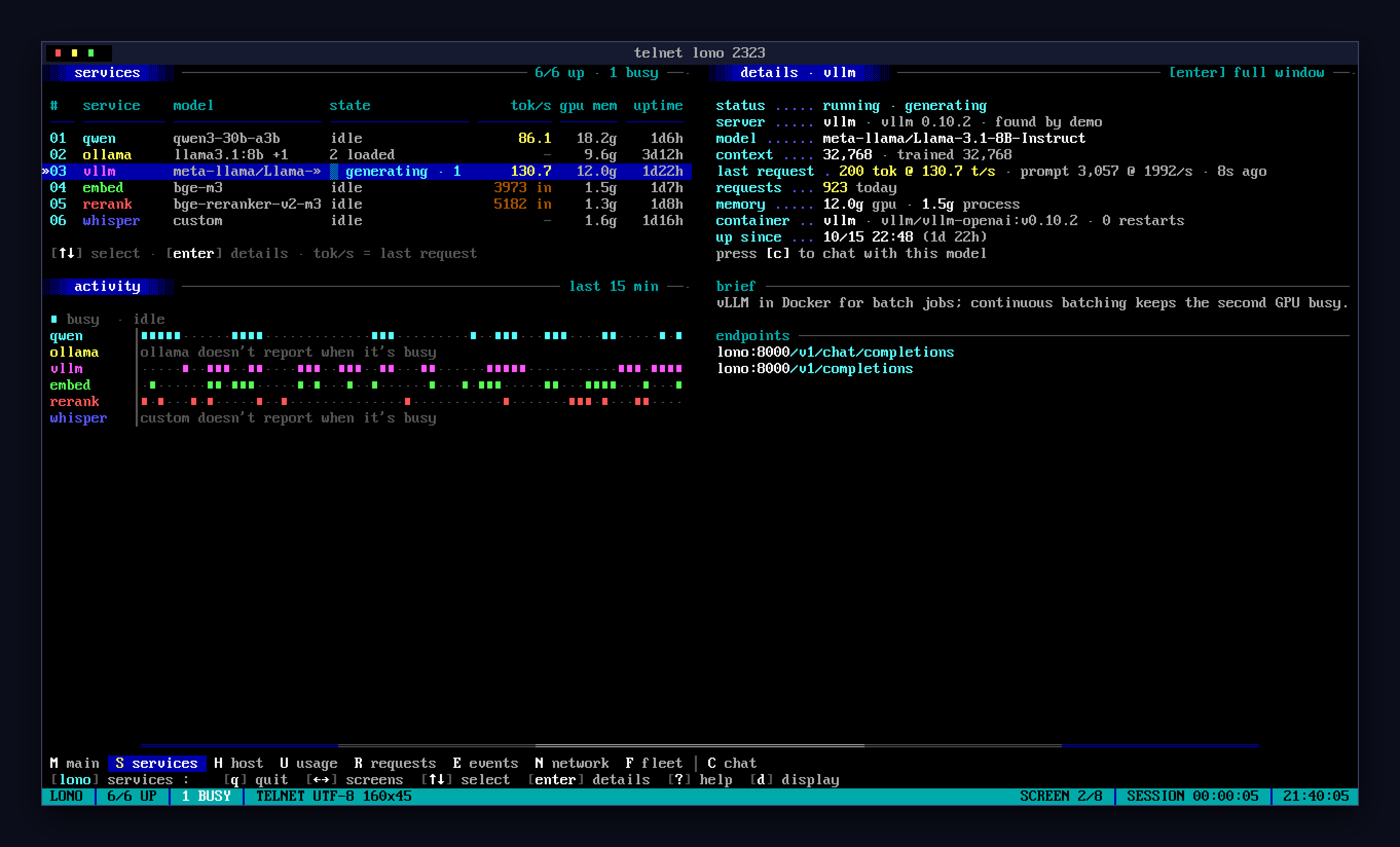Click the red window dot in title bar

58,53
